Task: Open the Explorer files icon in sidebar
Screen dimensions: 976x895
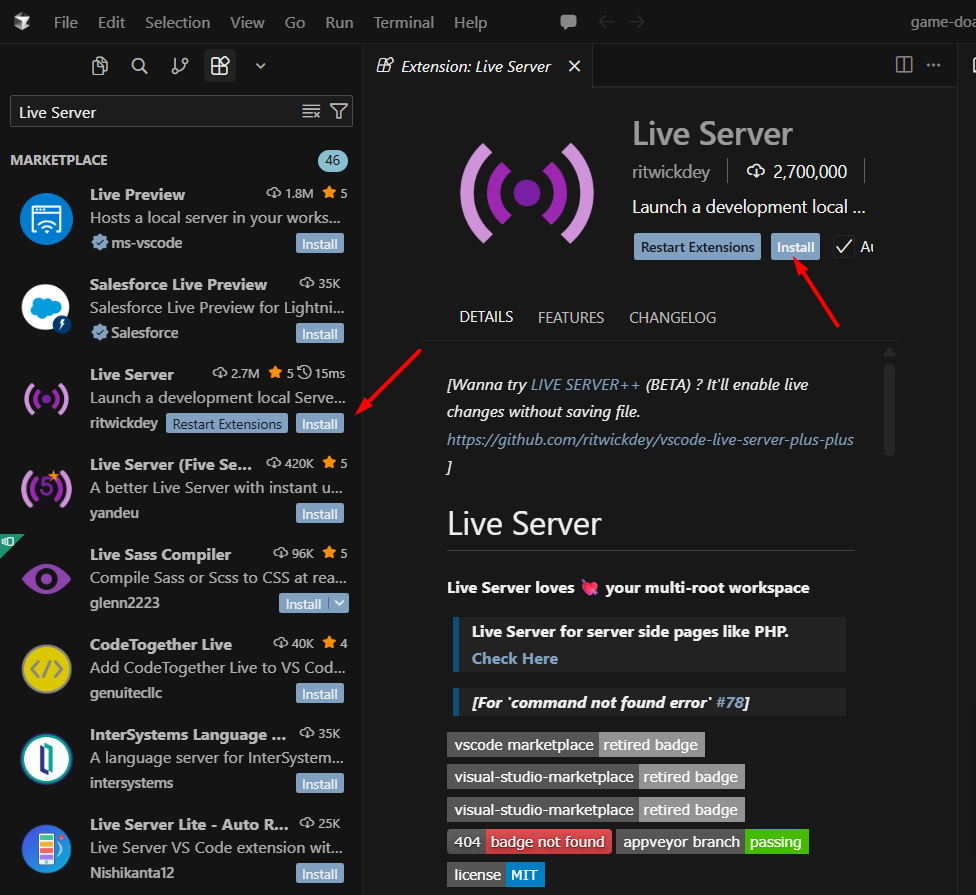Action: pos(100,65)
